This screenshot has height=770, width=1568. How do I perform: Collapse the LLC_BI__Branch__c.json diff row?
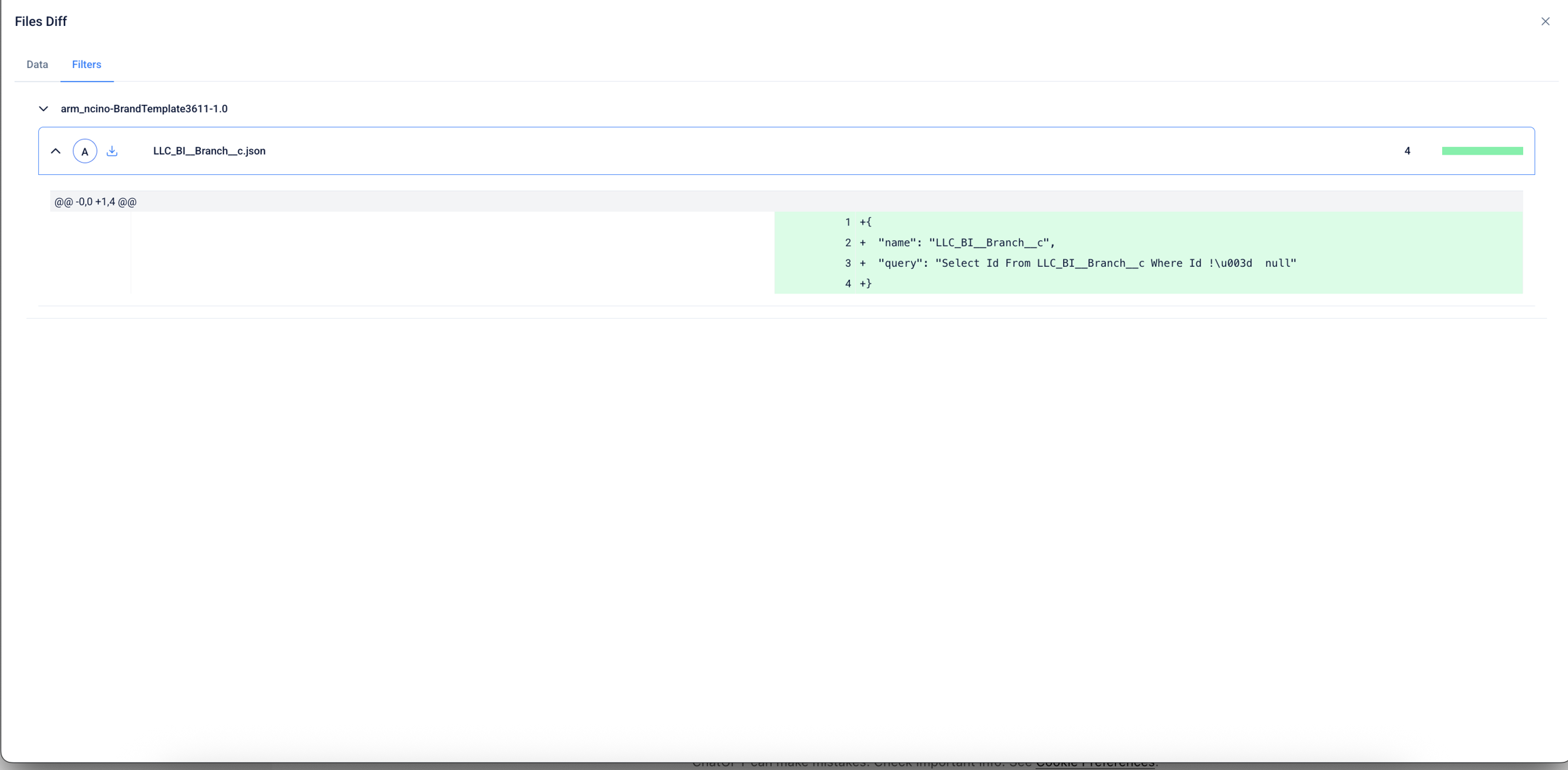[x=56, y=151]
